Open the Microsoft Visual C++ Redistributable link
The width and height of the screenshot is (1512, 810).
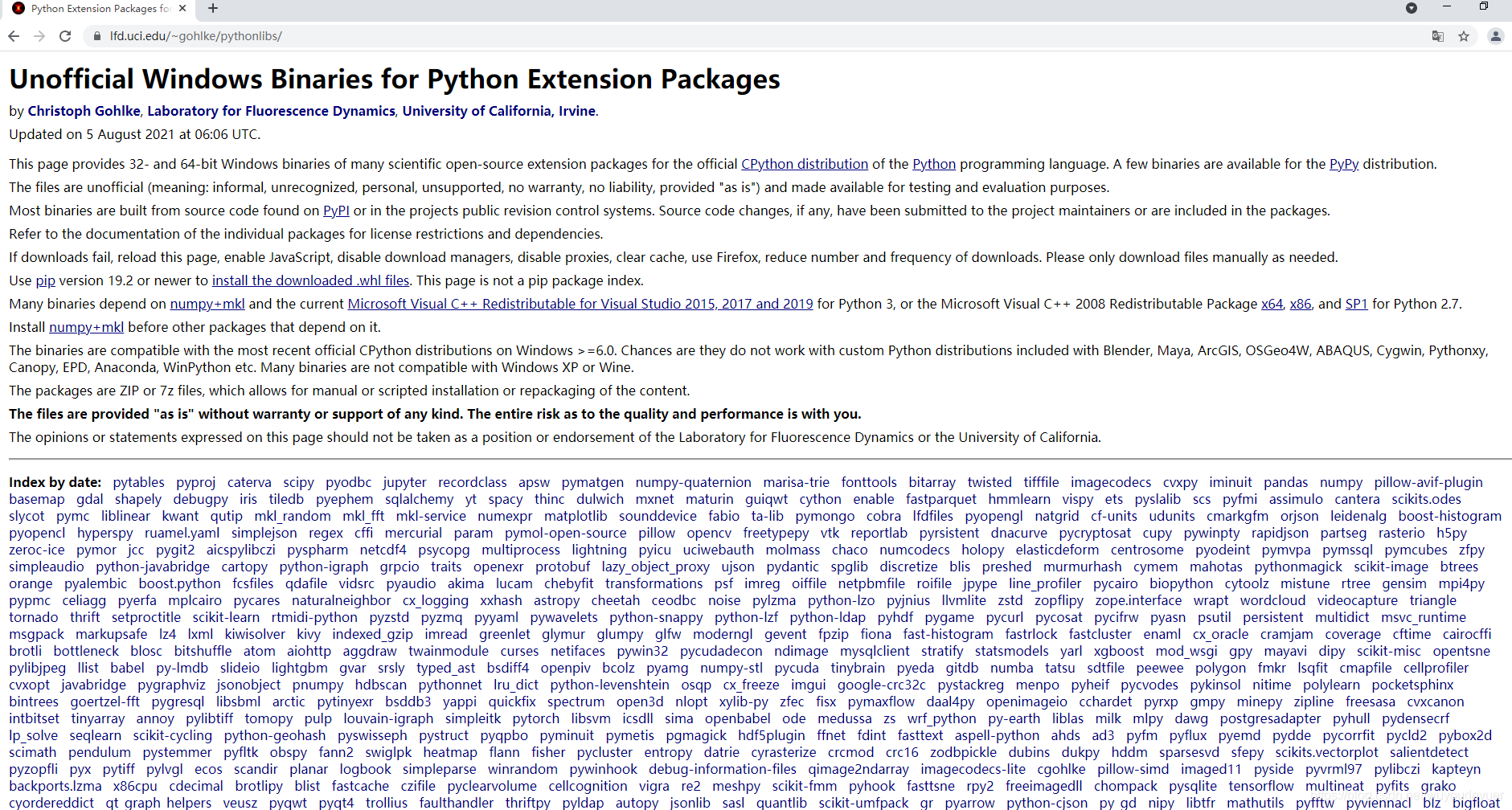point(580,304)
